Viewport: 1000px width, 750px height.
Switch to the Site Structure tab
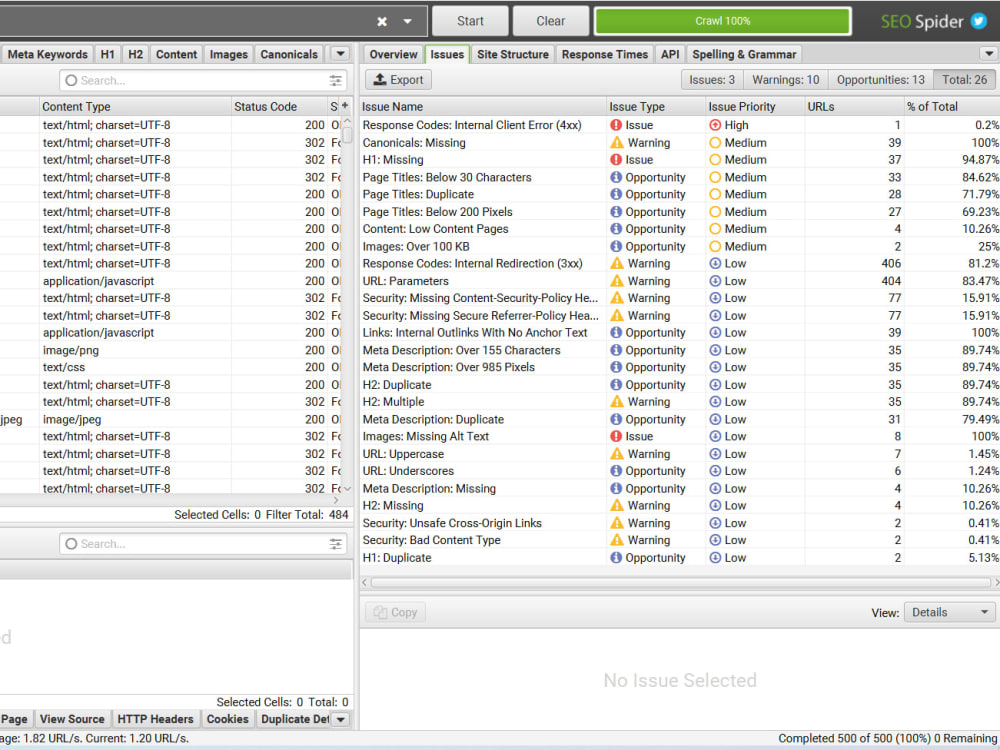[x=513, y=54]
